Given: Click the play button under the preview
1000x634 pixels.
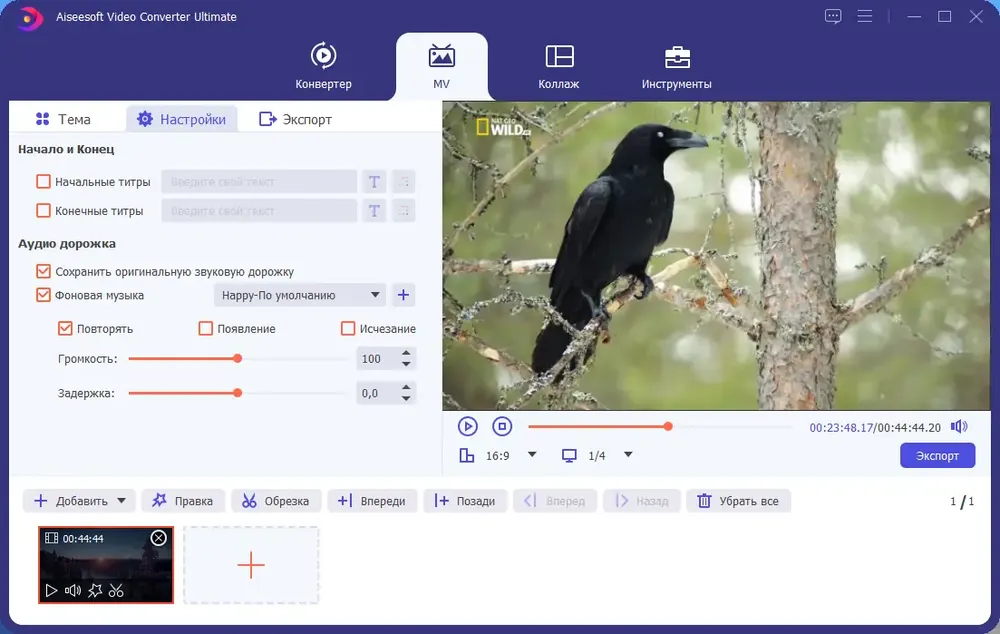Looking at the screenshot, I should [467, 426].
